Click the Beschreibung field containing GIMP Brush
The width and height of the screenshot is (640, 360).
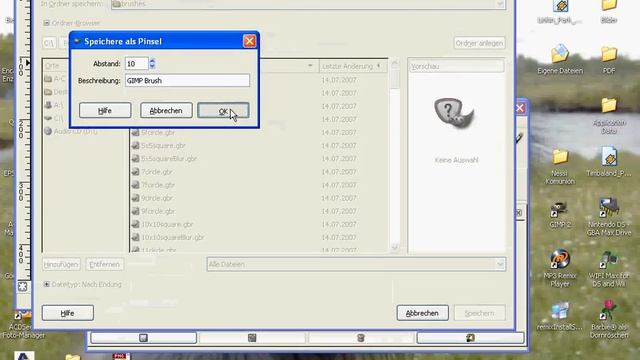tap(187, 80)
